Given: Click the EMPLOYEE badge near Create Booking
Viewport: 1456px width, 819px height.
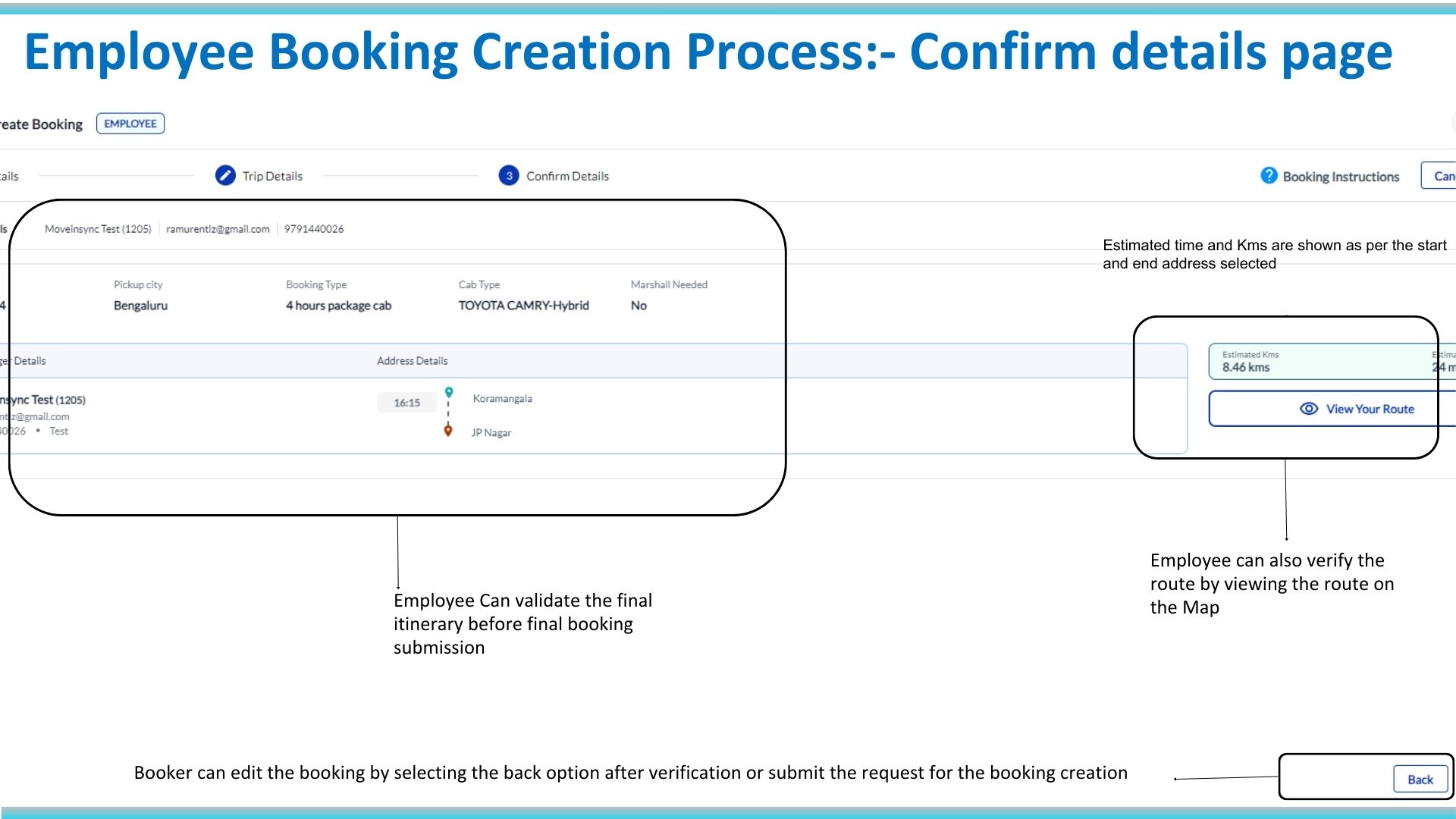Looking at the screenshot, I should point(130,124).
